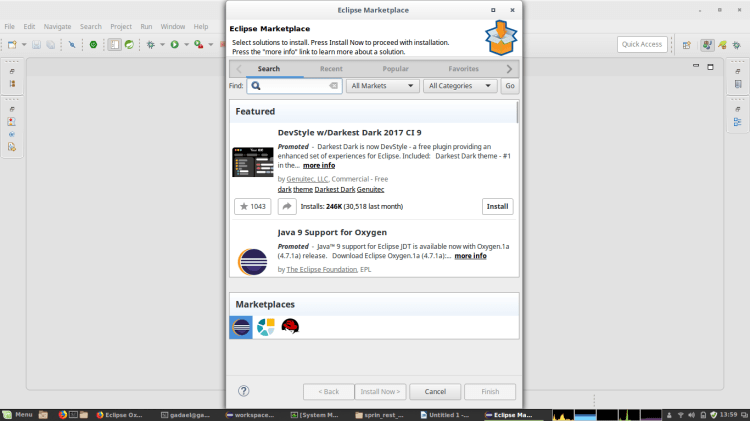Click the Darkest Dark tag link
This screenshot has width=750, height=421.
335,189
